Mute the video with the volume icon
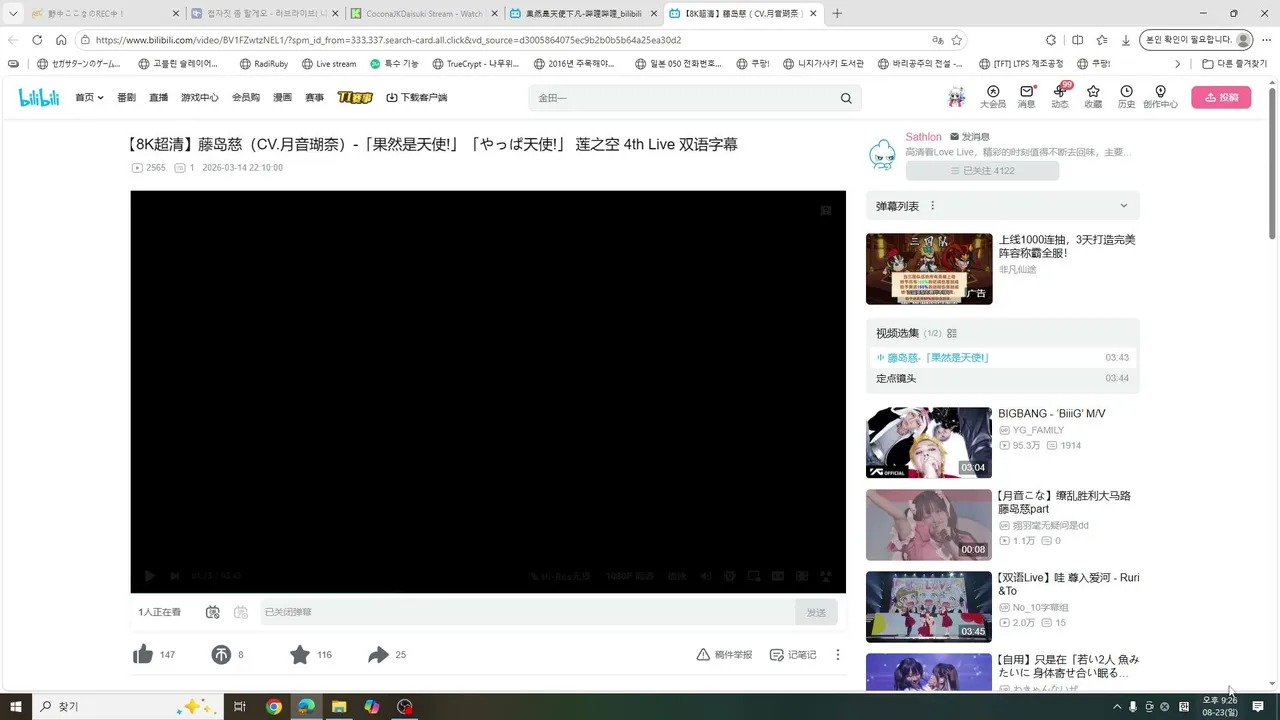This screenshot has width=1280, height=720. [x=706, y=576]
